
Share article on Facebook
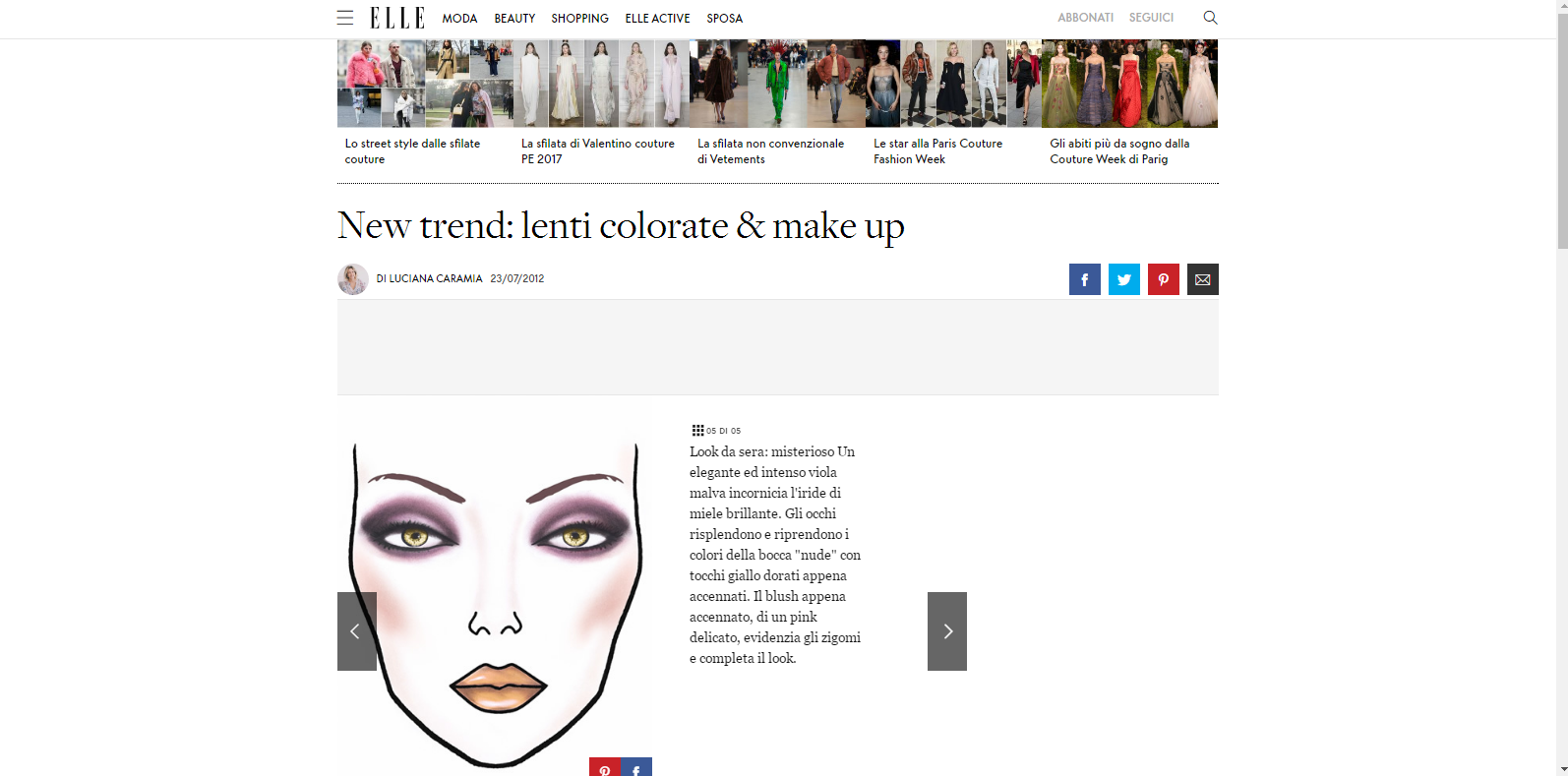coord(1085,279)
